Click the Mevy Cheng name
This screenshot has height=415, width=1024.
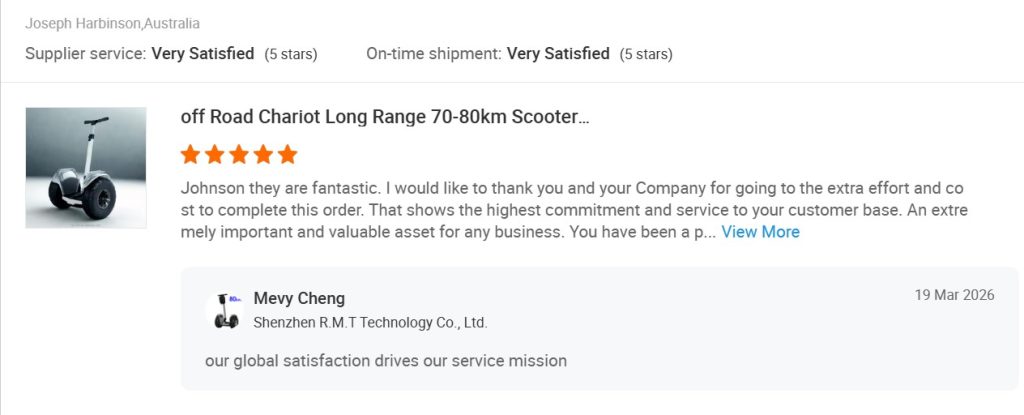pyautogui.click(x=299, y=298)
